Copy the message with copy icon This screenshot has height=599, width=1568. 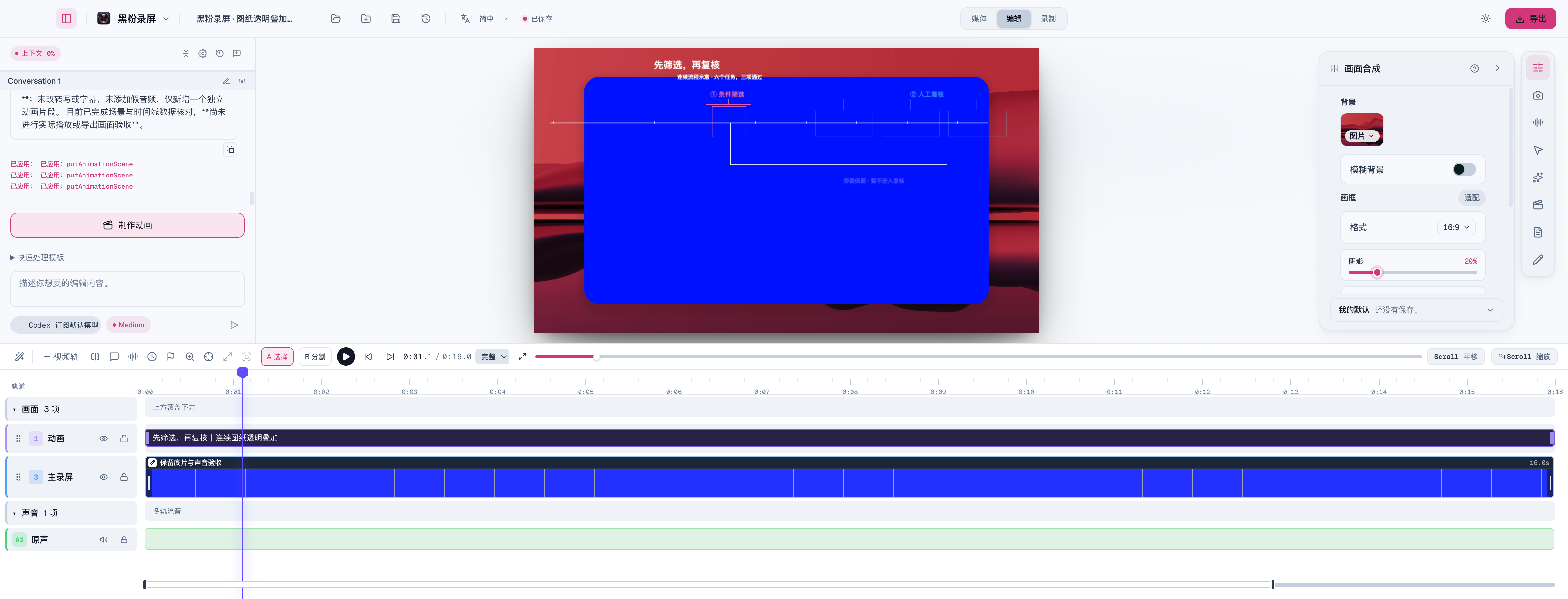point(230,150)
